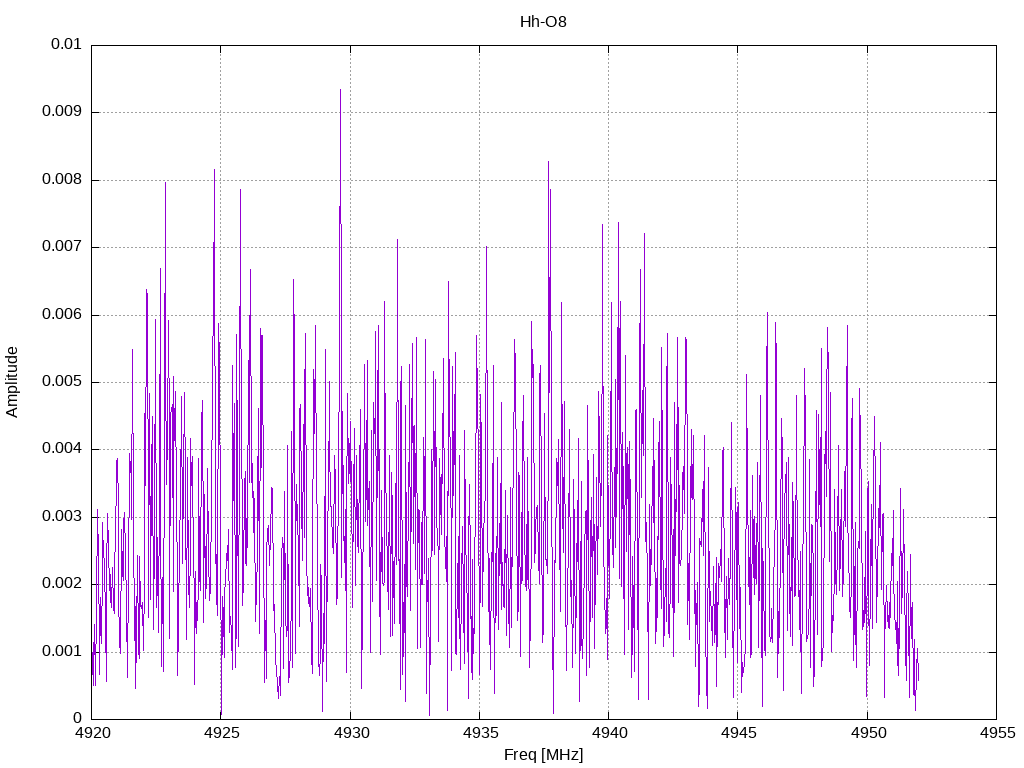The height and width of the screenshot is (768, 1024).
Task: Click the 0.007 y-axis tick label
Action: (x=62, y=247)
